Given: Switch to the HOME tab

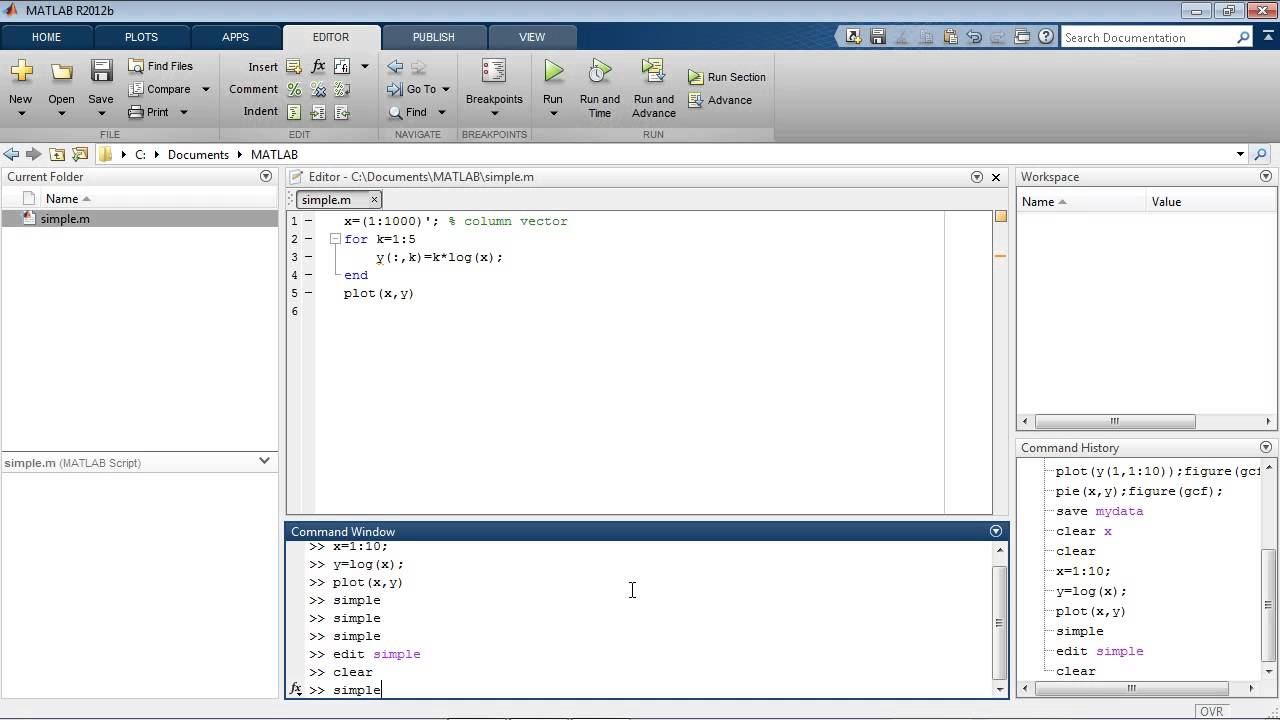Looking at the screenshot, I should pyautogui.click(x=46, y=37).
